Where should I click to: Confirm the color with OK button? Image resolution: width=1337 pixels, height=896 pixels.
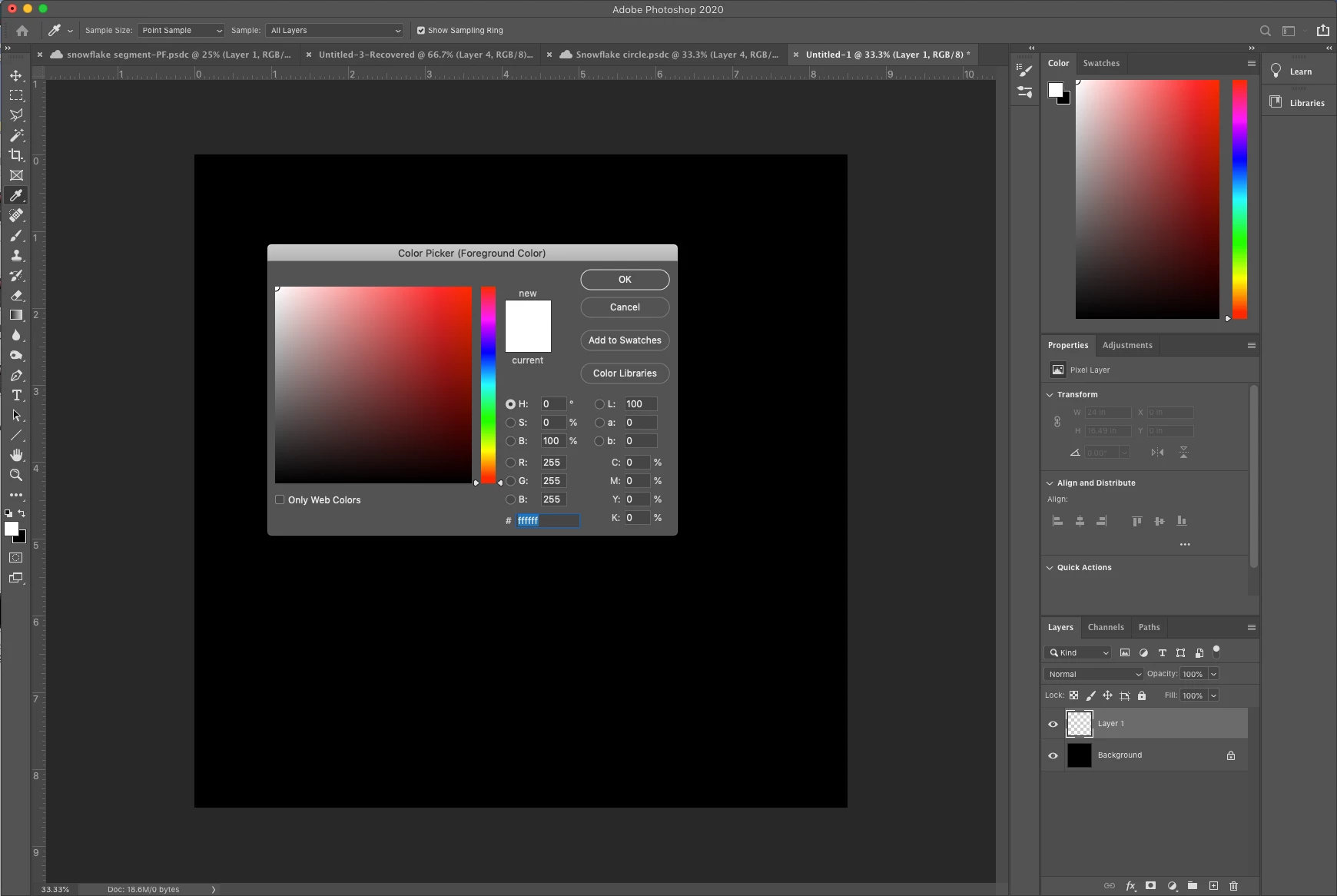[x=625, y=280]
